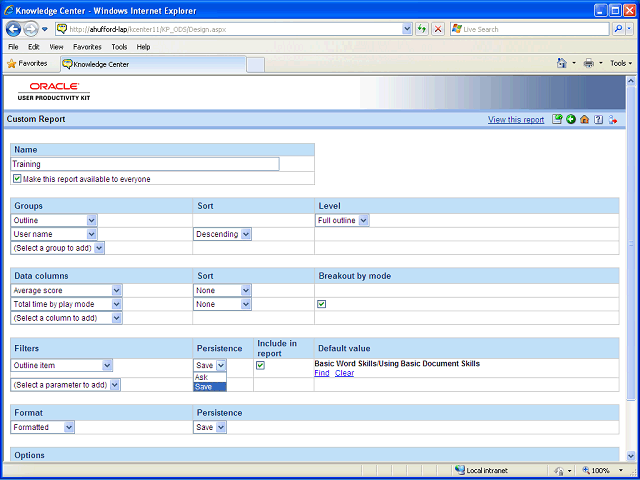Open the Edit menu
This screenshot has width=640, height=480.
[33, 47]
